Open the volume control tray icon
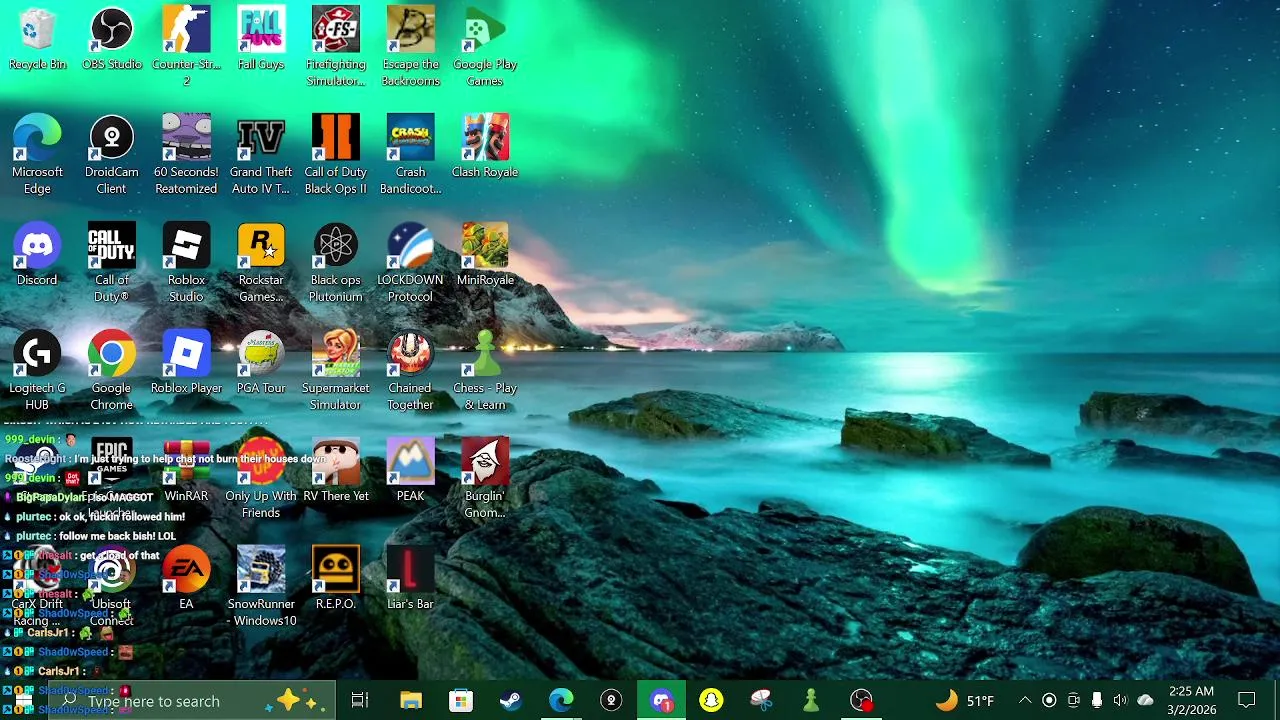Image resolution: width=1280 pixels, height=720 pixels. pyautogui.click(x=1120, y=701)
